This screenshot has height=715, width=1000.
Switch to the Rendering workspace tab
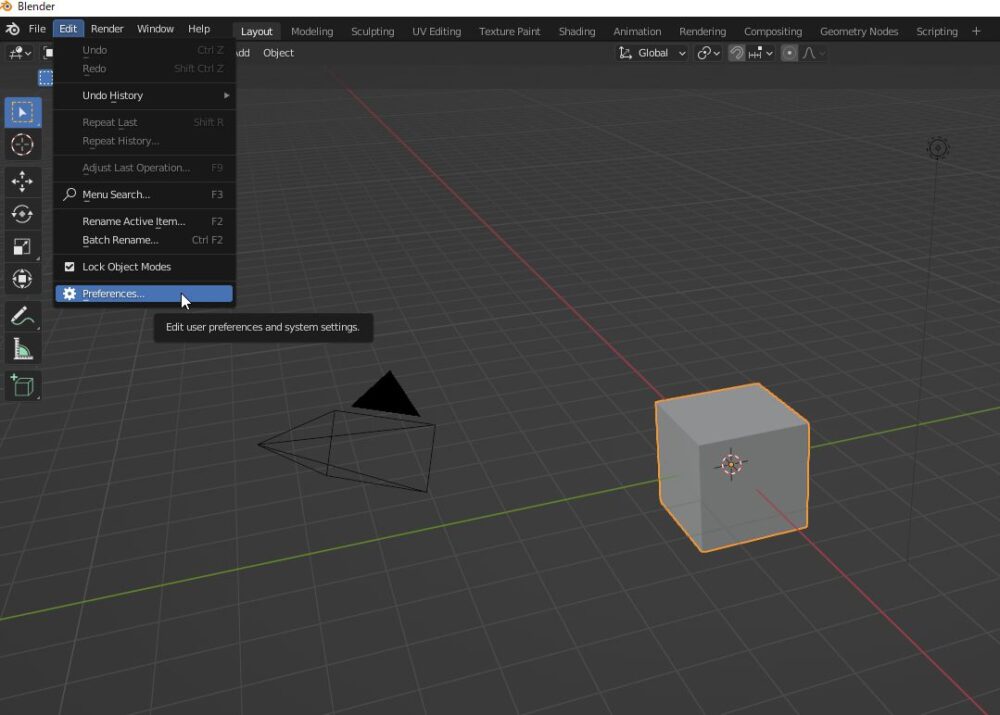pyautogui.click(x=702, y=31)
